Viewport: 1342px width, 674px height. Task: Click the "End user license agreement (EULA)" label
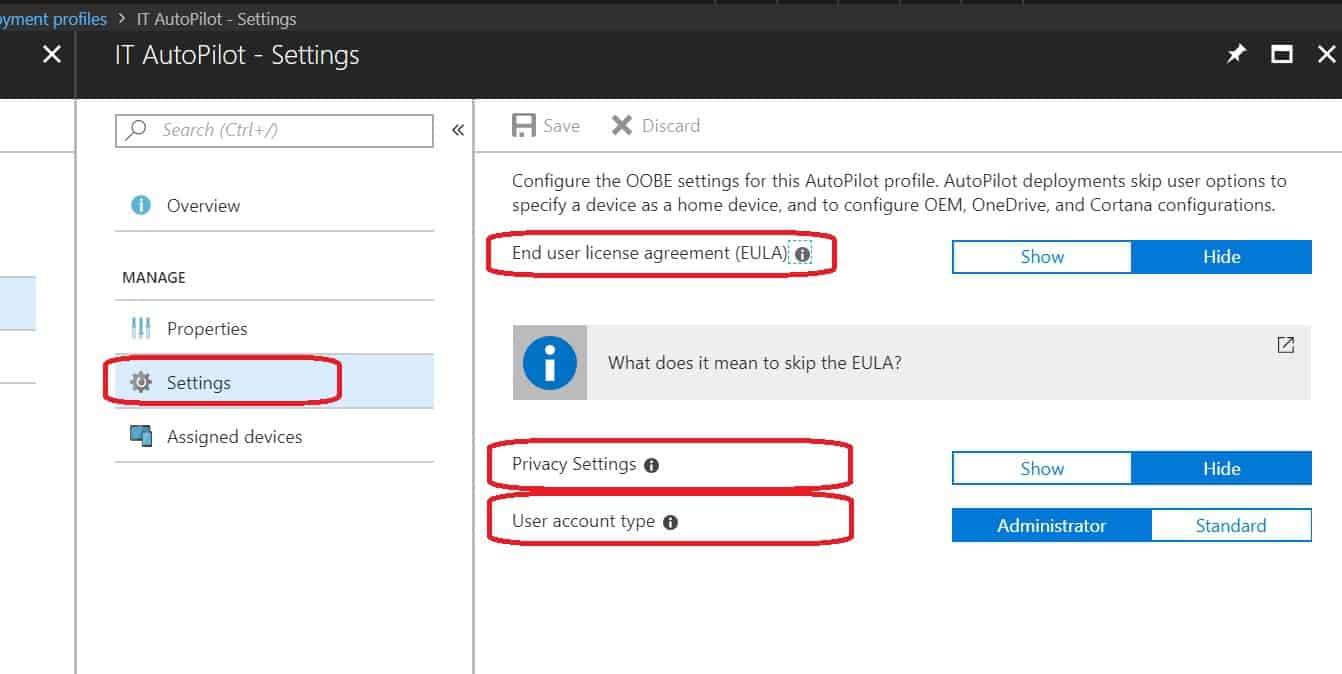(650, 253)
